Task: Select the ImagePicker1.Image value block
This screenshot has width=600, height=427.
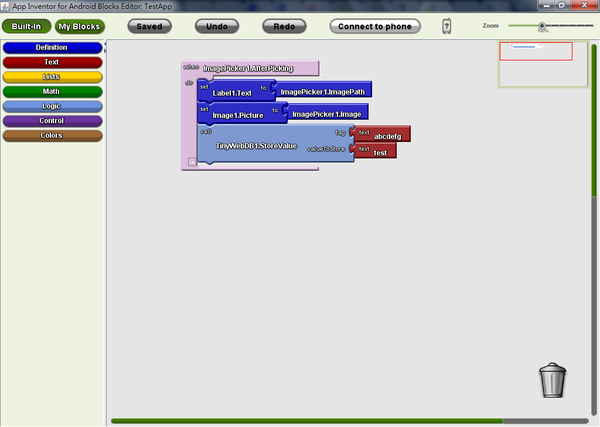Action: (x=326, y=112)
